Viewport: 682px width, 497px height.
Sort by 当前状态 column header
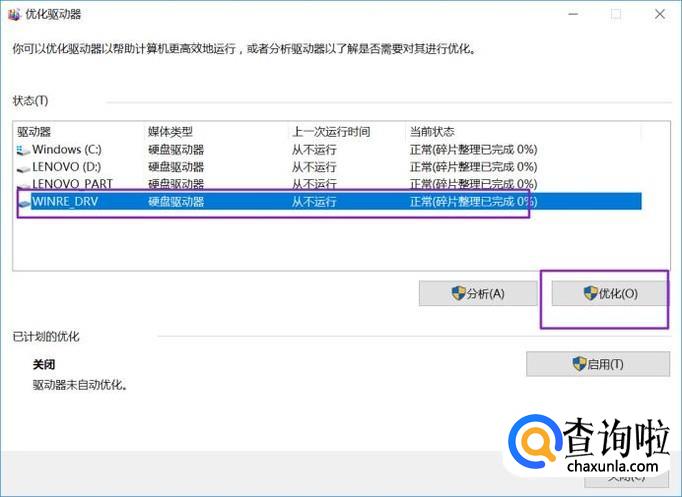pyautogui.click(x=432, y=132)
